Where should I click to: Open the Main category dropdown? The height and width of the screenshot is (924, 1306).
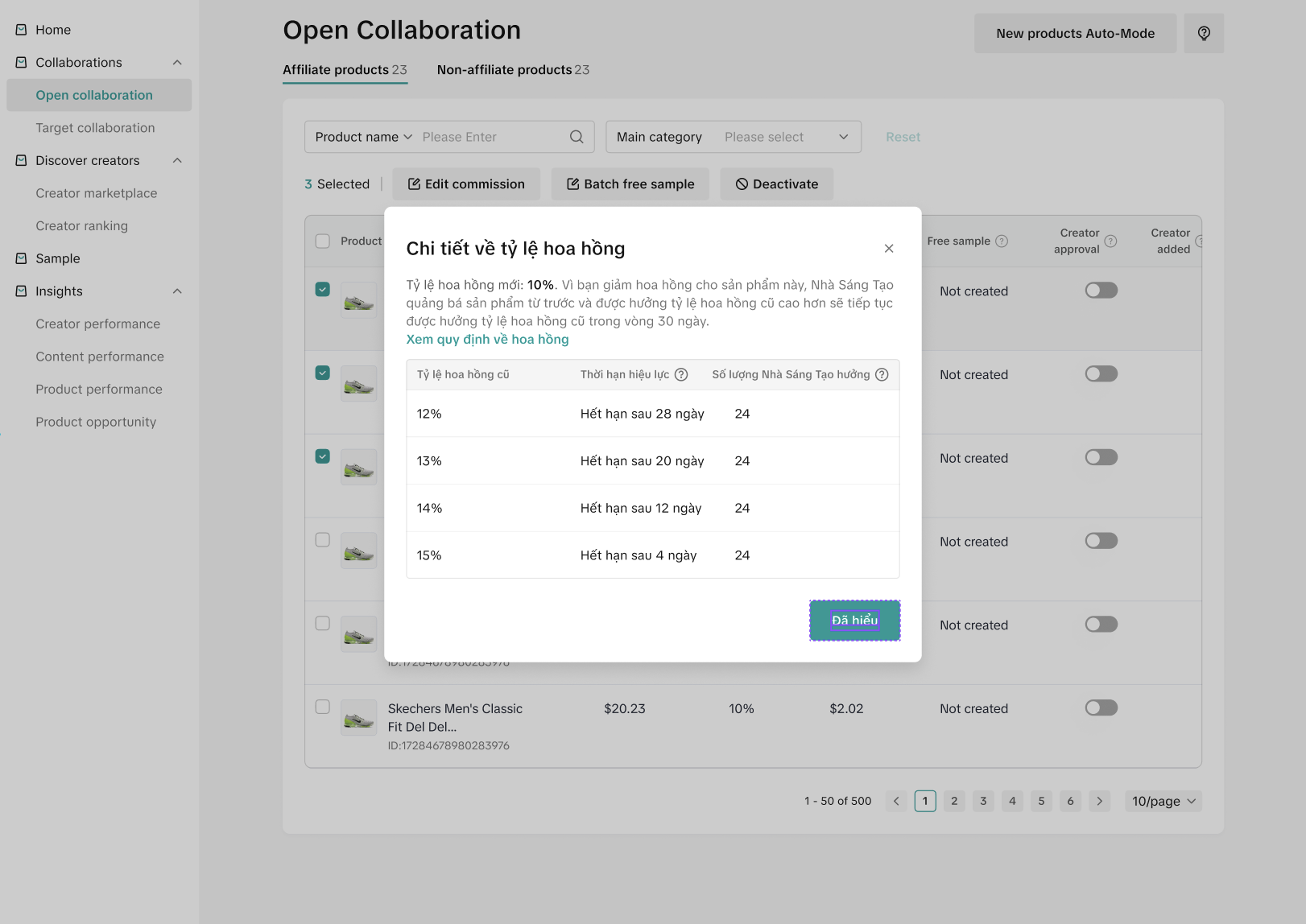click(x=733, y=137)
